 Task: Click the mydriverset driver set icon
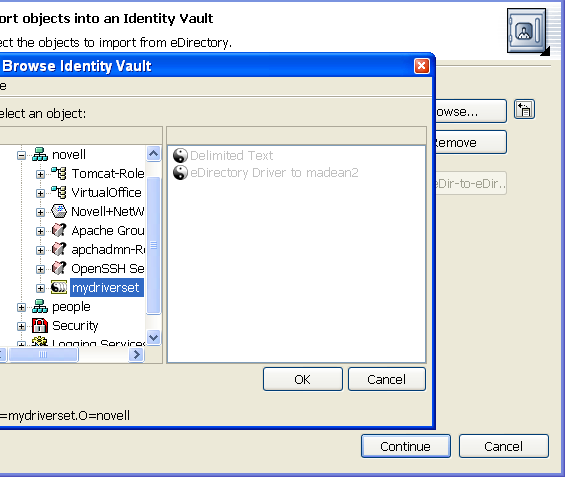(x=59, y=287)
